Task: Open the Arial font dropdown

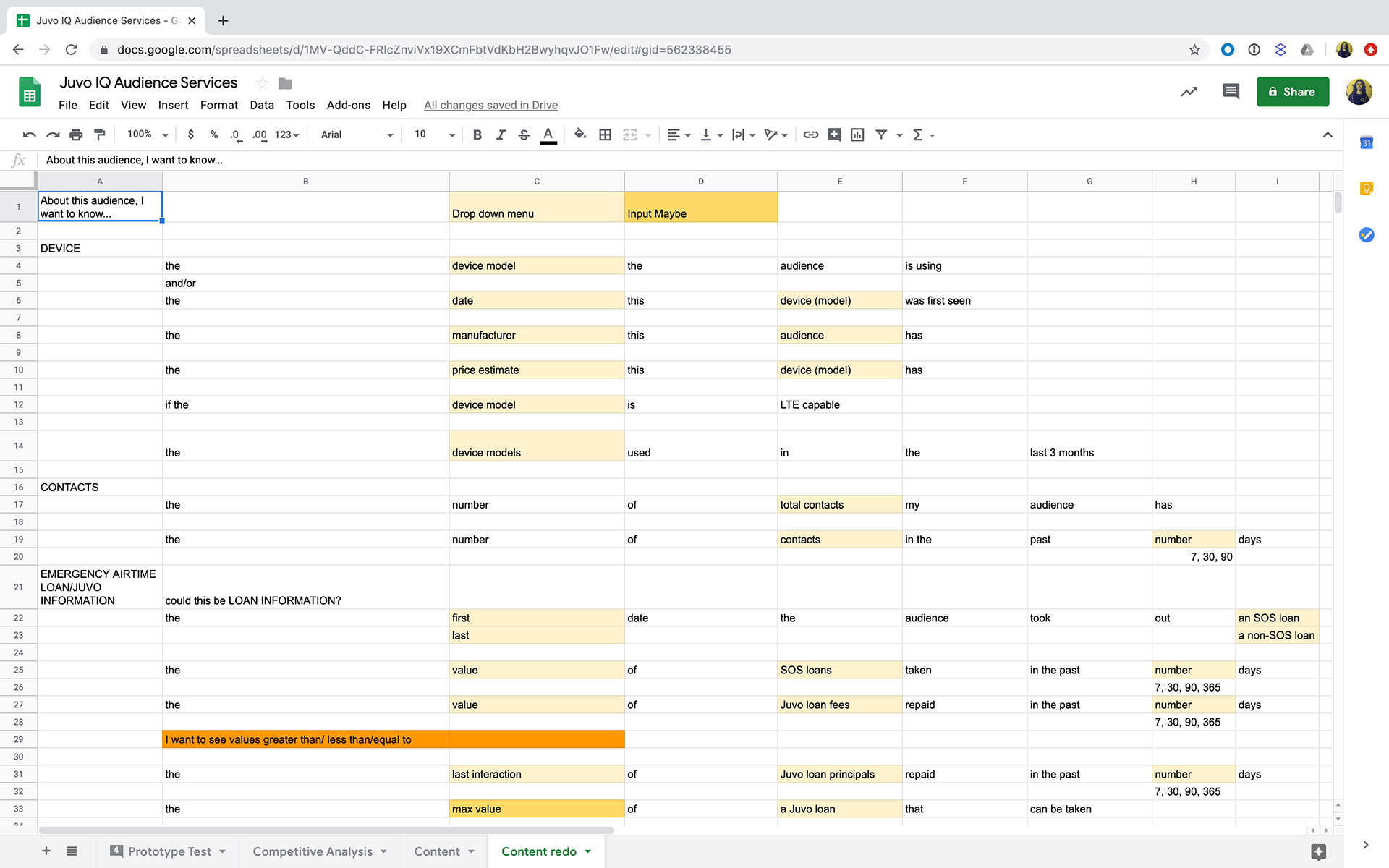Action: click(357, 135)
